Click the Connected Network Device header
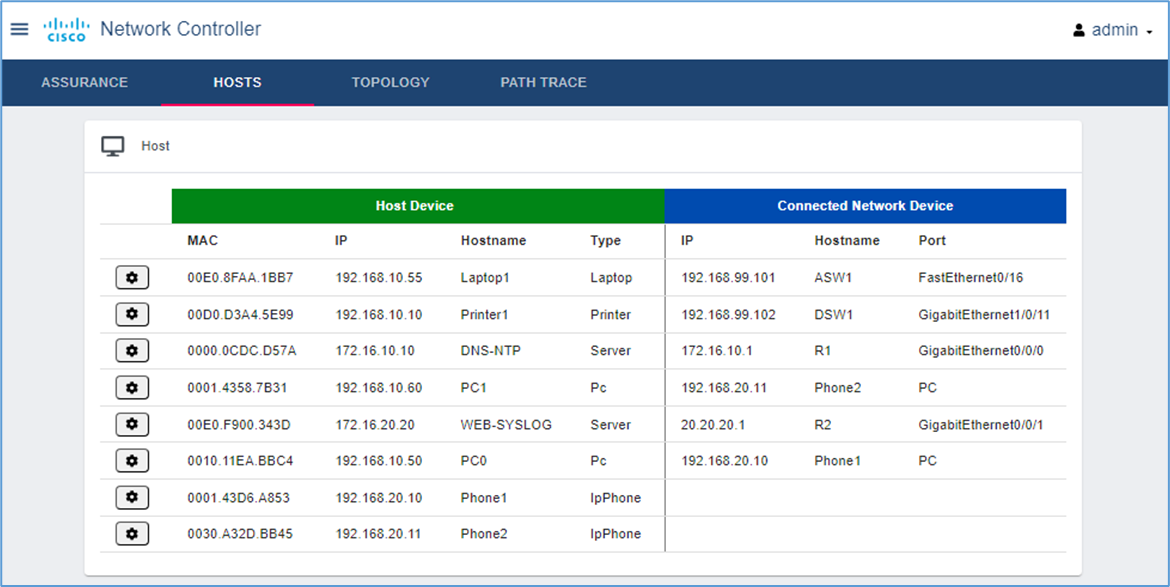The width and height of the screenshot is (1170, 587). (864, 205)
